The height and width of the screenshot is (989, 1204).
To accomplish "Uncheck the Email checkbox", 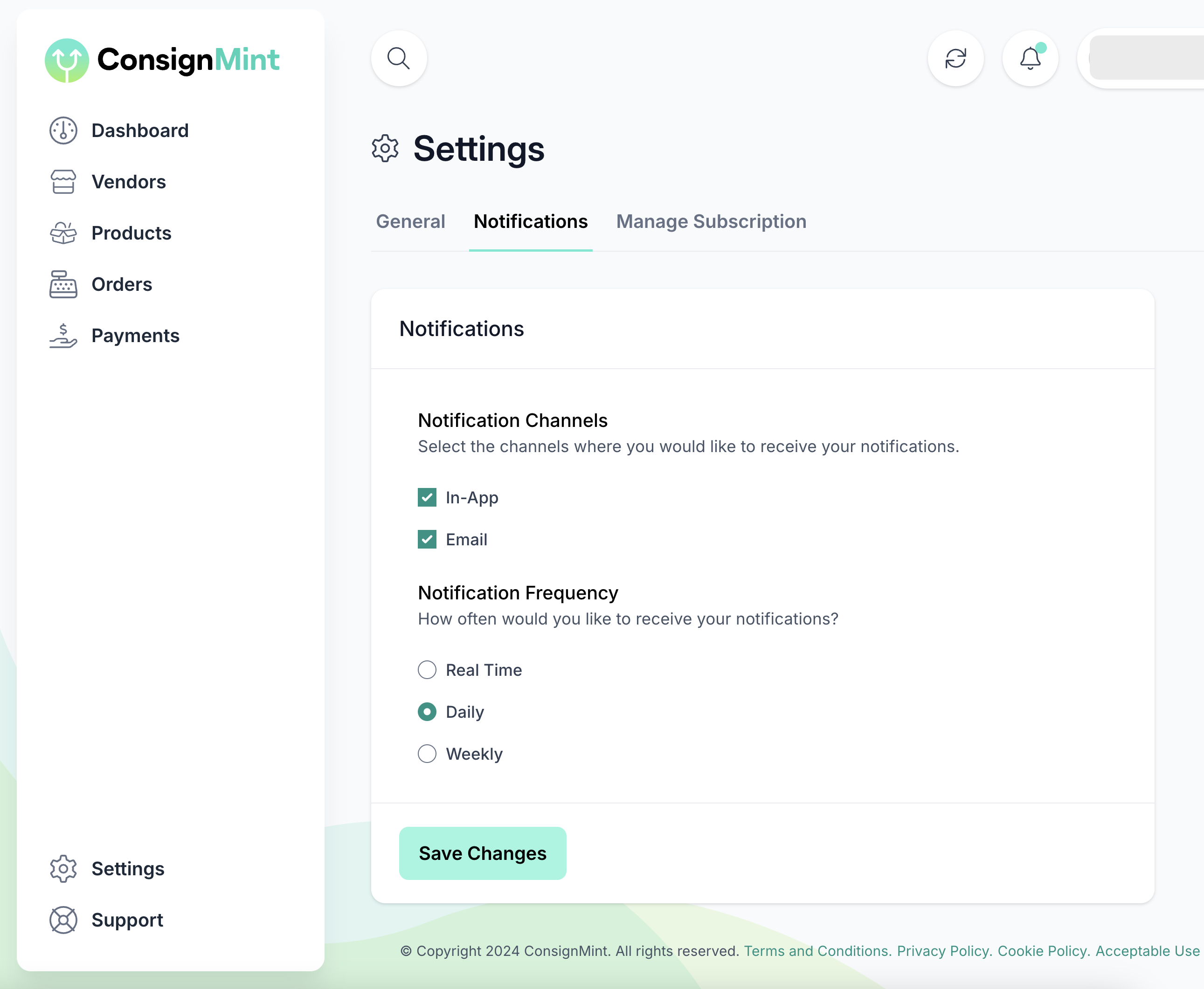I will [427, 539].
